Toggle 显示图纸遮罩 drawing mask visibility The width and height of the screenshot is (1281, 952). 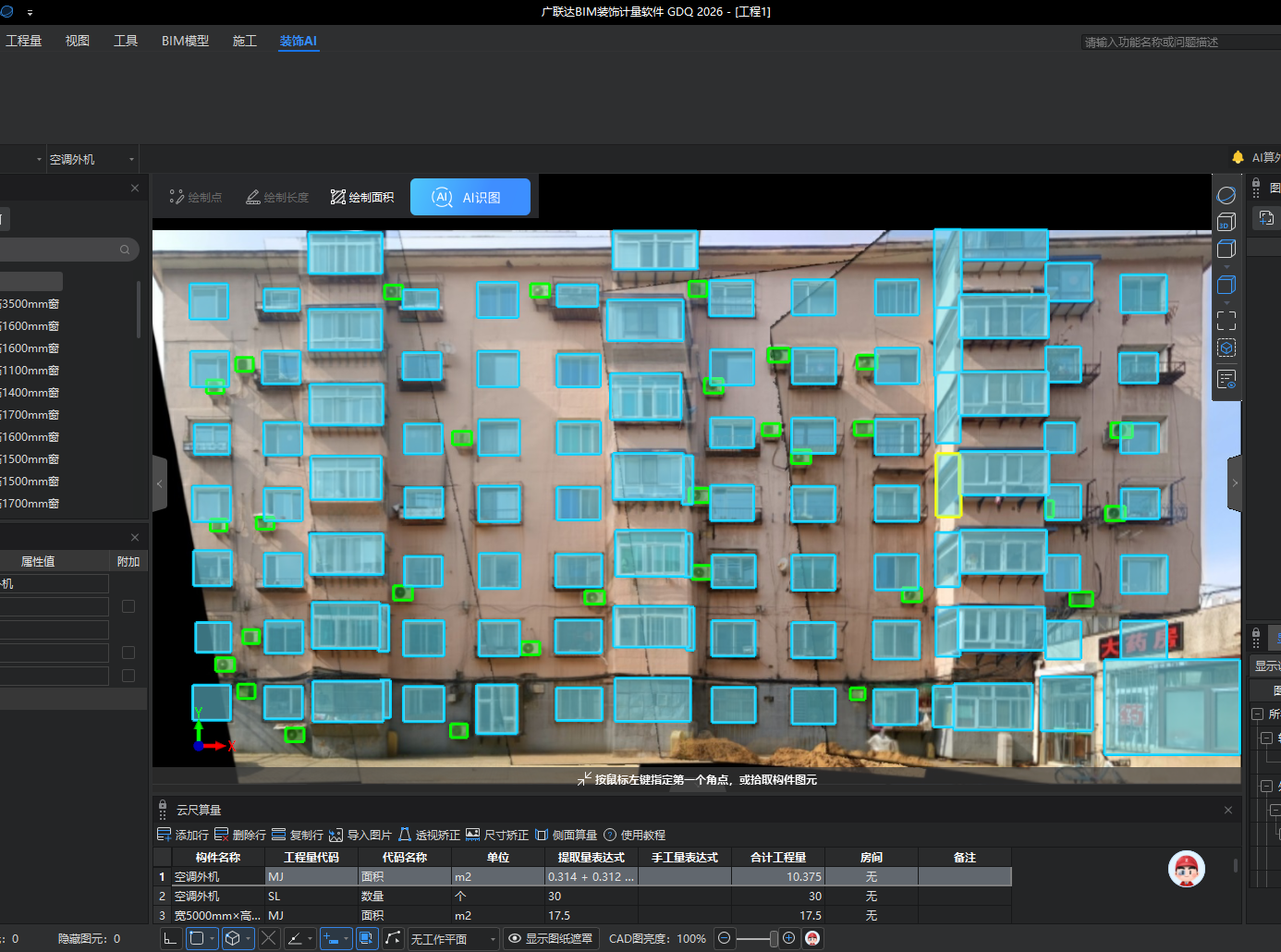550,938
